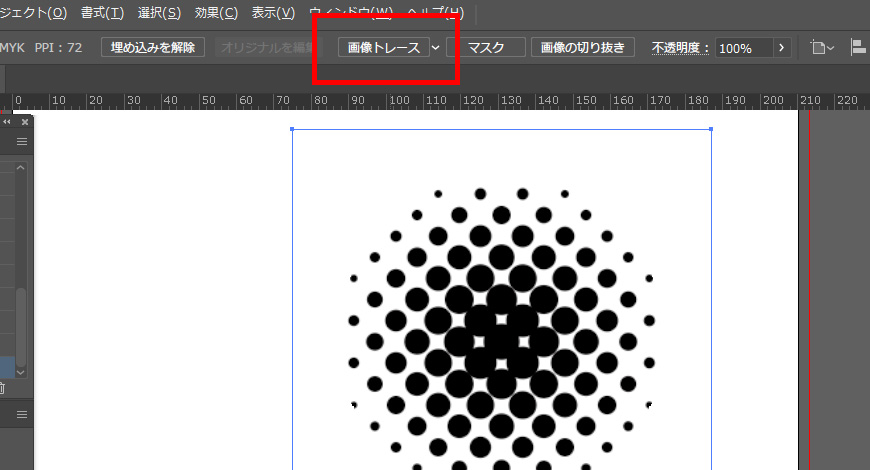This screenshot has width=870, height=470.
Task: Open the 表示 (View) menu
Action: pyautogui.click(x=273, y=13)
